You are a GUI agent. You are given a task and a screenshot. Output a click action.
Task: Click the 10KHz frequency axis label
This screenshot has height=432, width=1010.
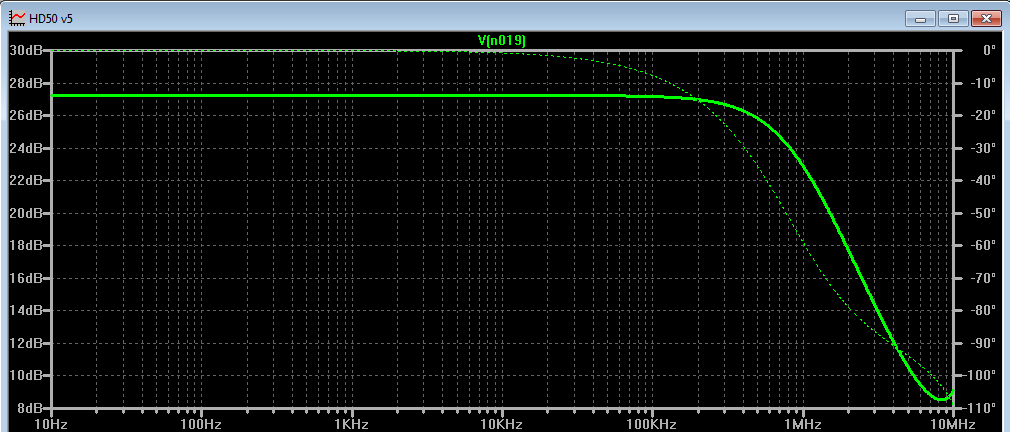pyautogui.click(x=502, y=424)
